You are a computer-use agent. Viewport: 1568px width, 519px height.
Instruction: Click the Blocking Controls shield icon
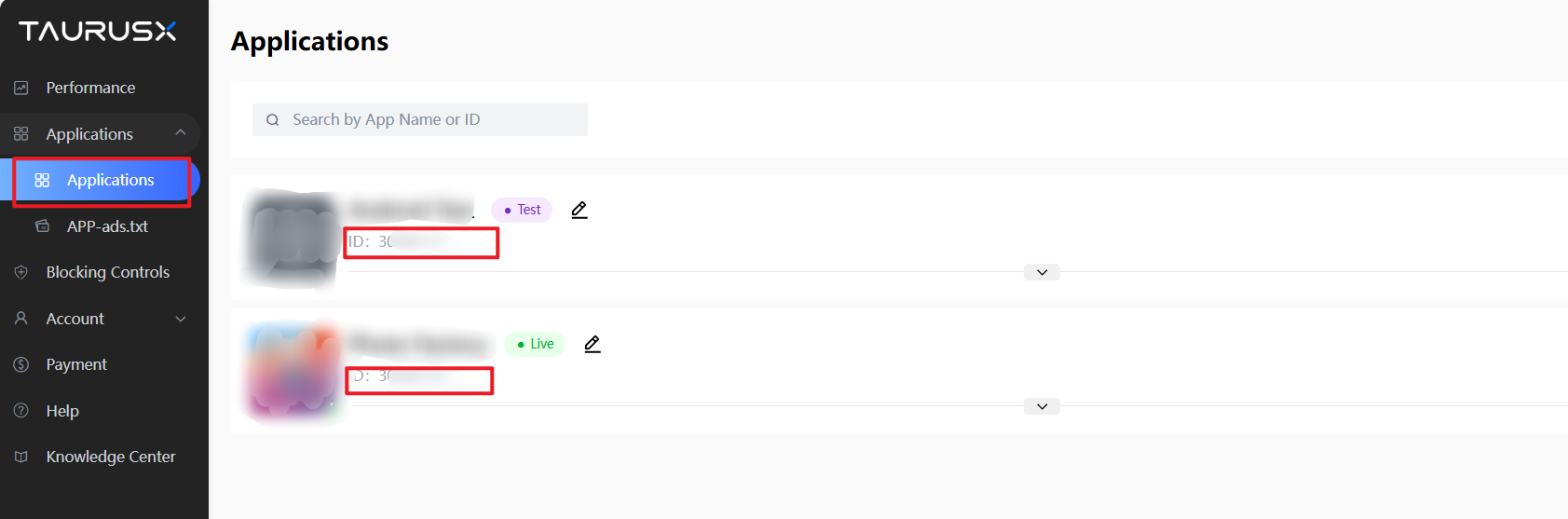coord(21,272)
